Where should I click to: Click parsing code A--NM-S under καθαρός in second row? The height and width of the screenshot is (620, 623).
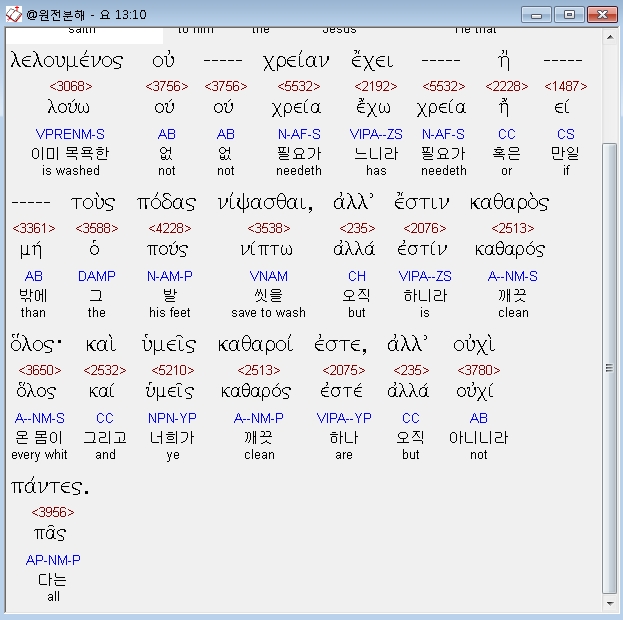coord(513,276)
